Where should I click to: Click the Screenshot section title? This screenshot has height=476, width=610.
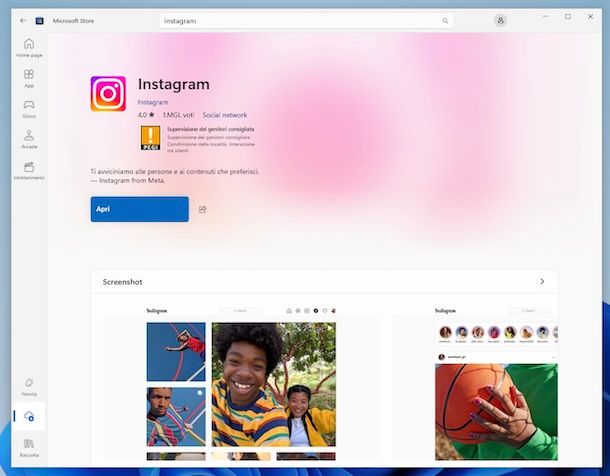click(122, 282)
